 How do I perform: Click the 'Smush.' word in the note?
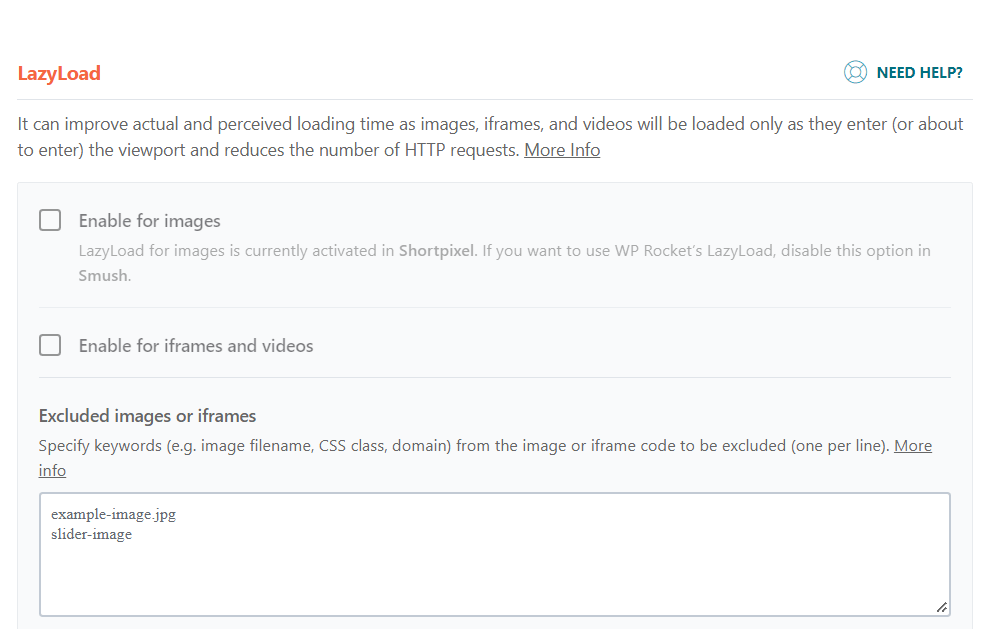(x=105, y=276)
